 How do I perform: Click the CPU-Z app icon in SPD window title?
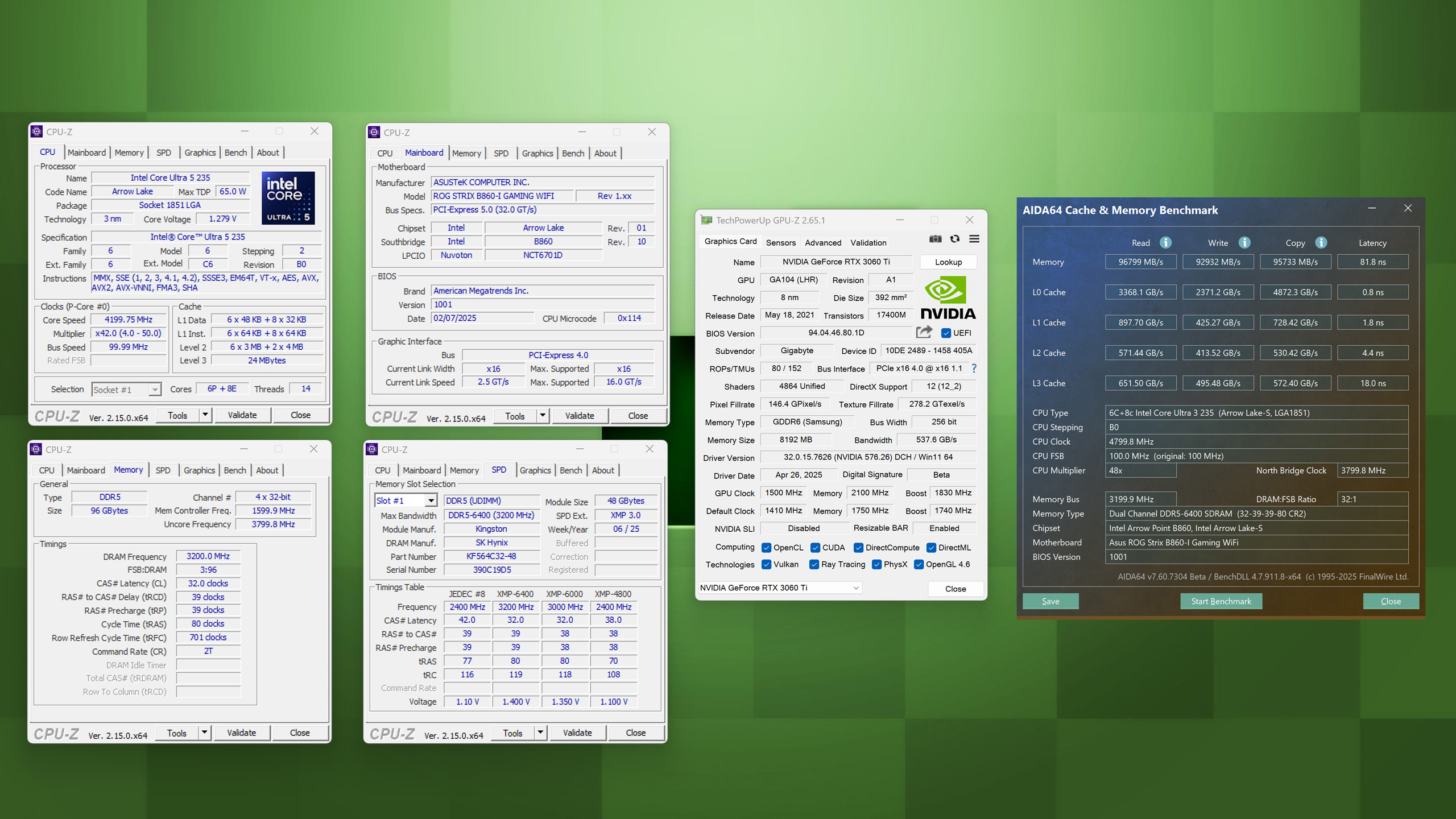point(372,449)
